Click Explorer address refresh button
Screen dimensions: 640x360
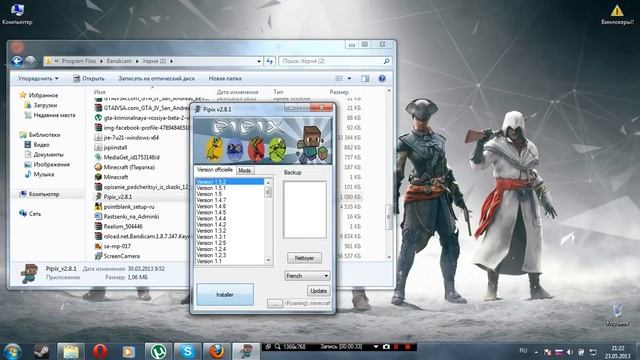pos(270,61)
